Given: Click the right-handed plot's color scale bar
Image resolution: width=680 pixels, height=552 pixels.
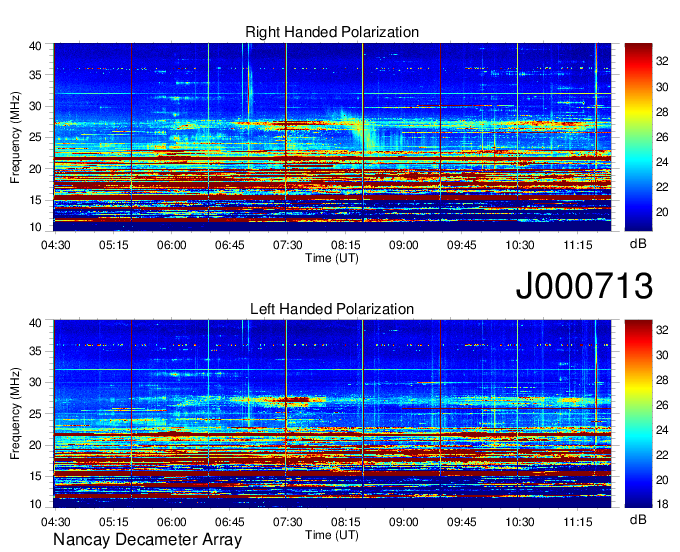Looking at the screenshot, I should (638, 137).
